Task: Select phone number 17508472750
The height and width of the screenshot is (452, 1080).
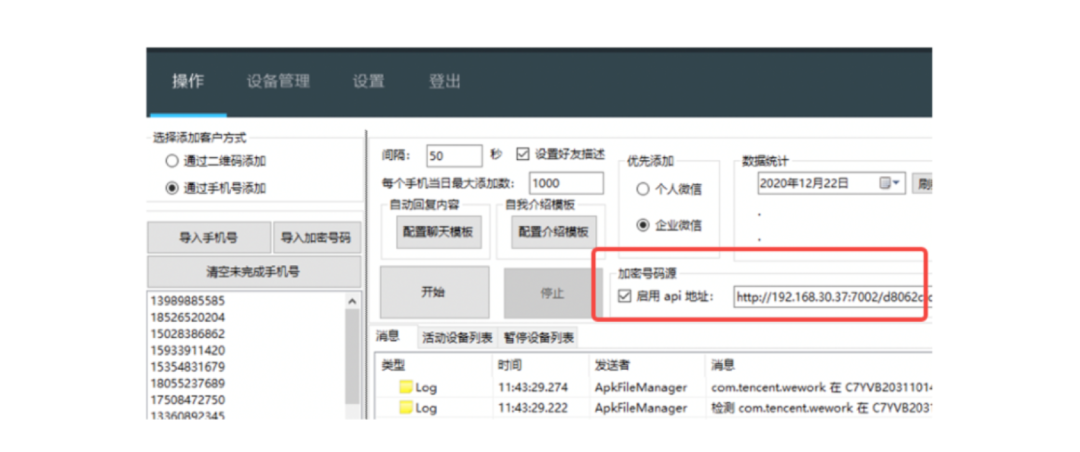Action: point(187,400)
